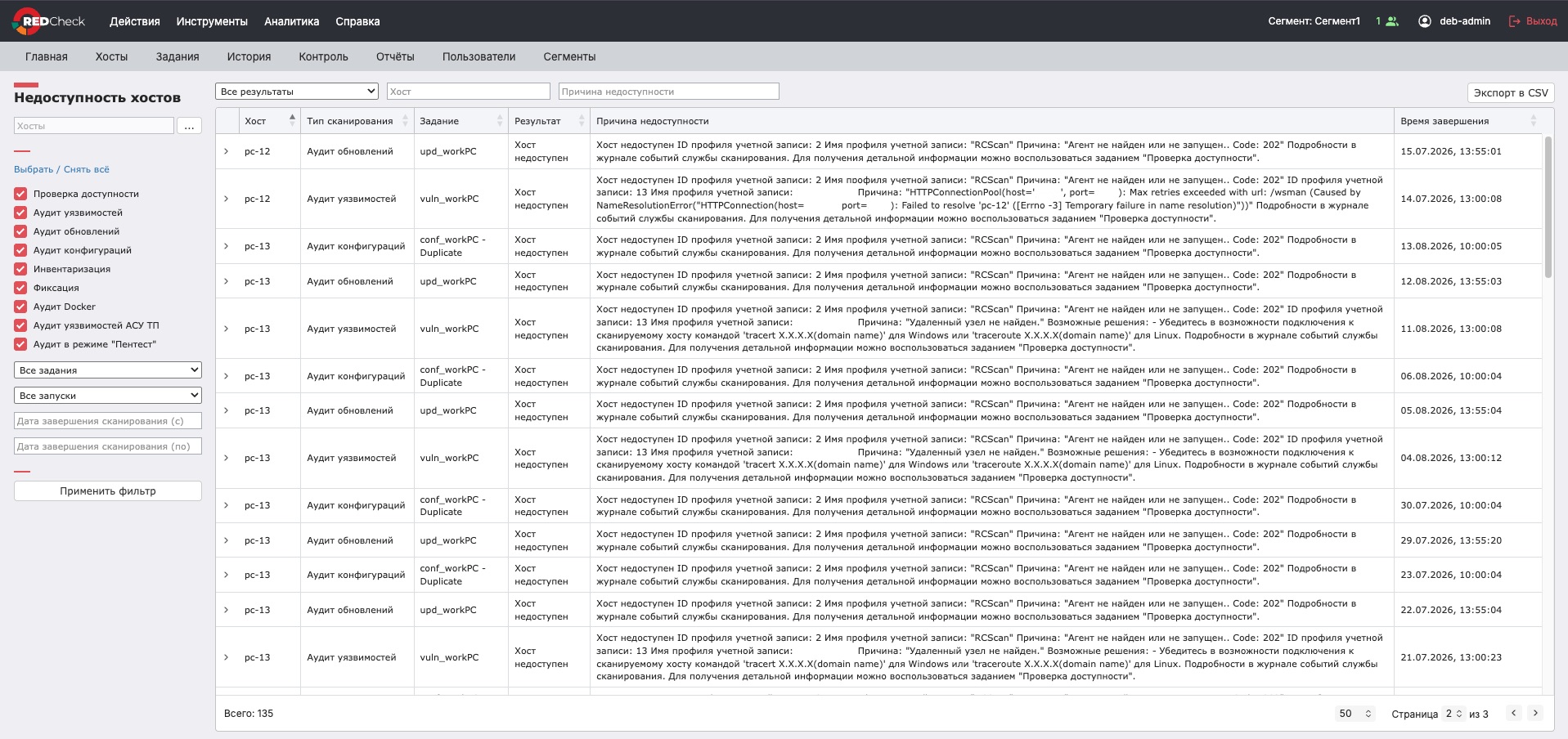The height and width of the screenshot is (739, 1568).
Task: Focus the Хост filter field above table
Action: click(x=469, y=92)
